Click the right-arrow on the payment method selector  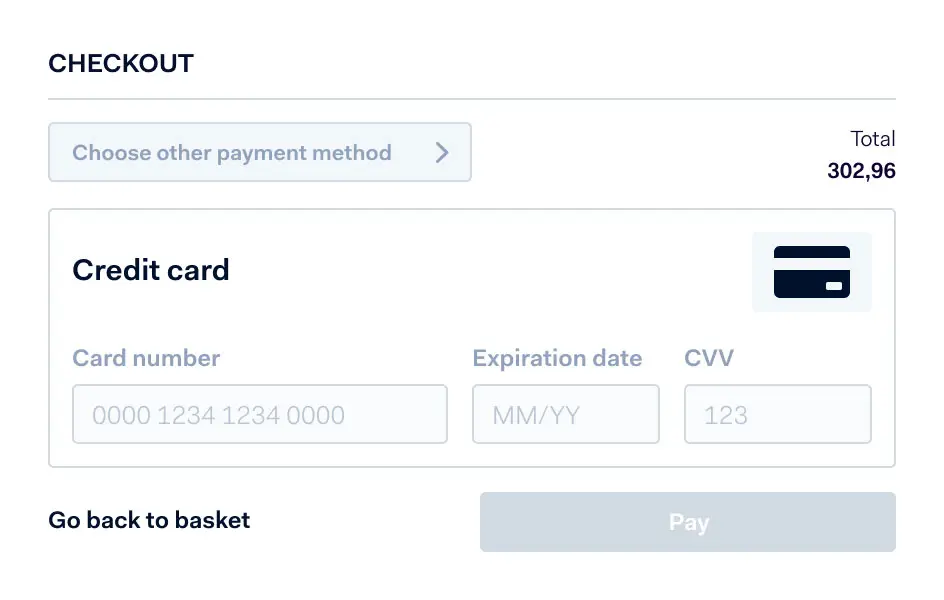point(441,152)
